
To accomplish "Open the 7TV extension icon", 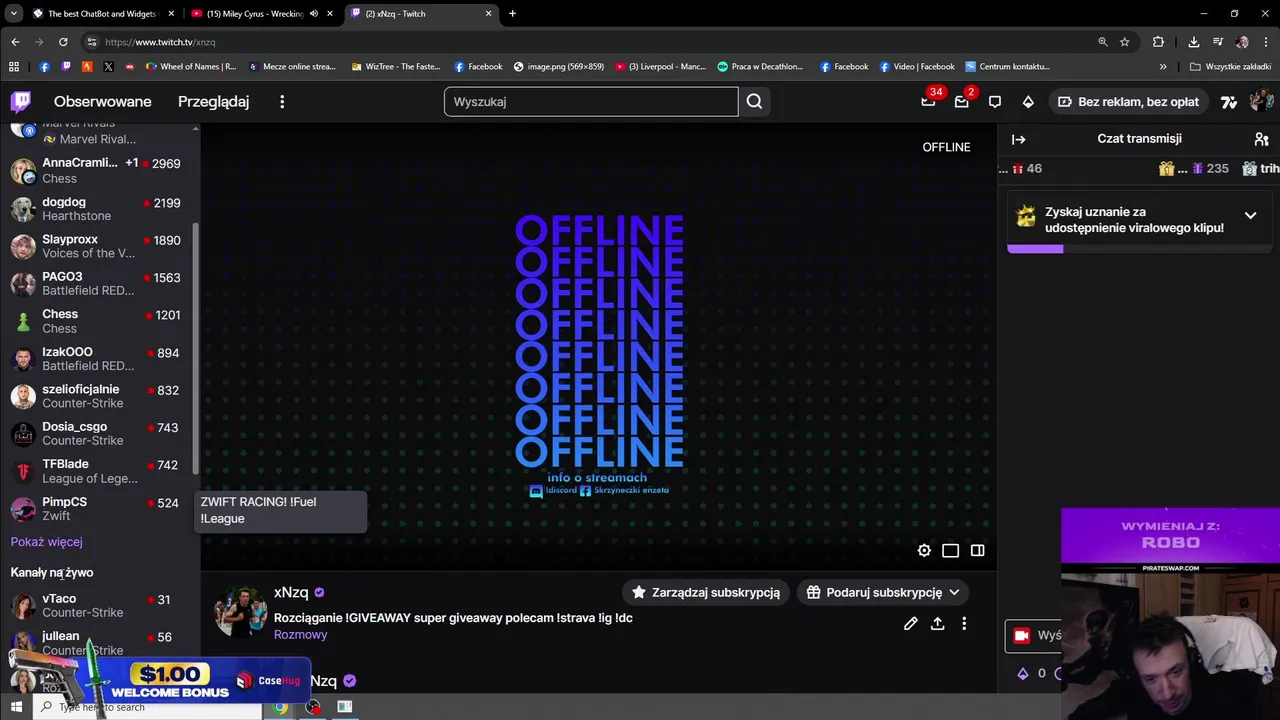I will (x=1229, y=102).
